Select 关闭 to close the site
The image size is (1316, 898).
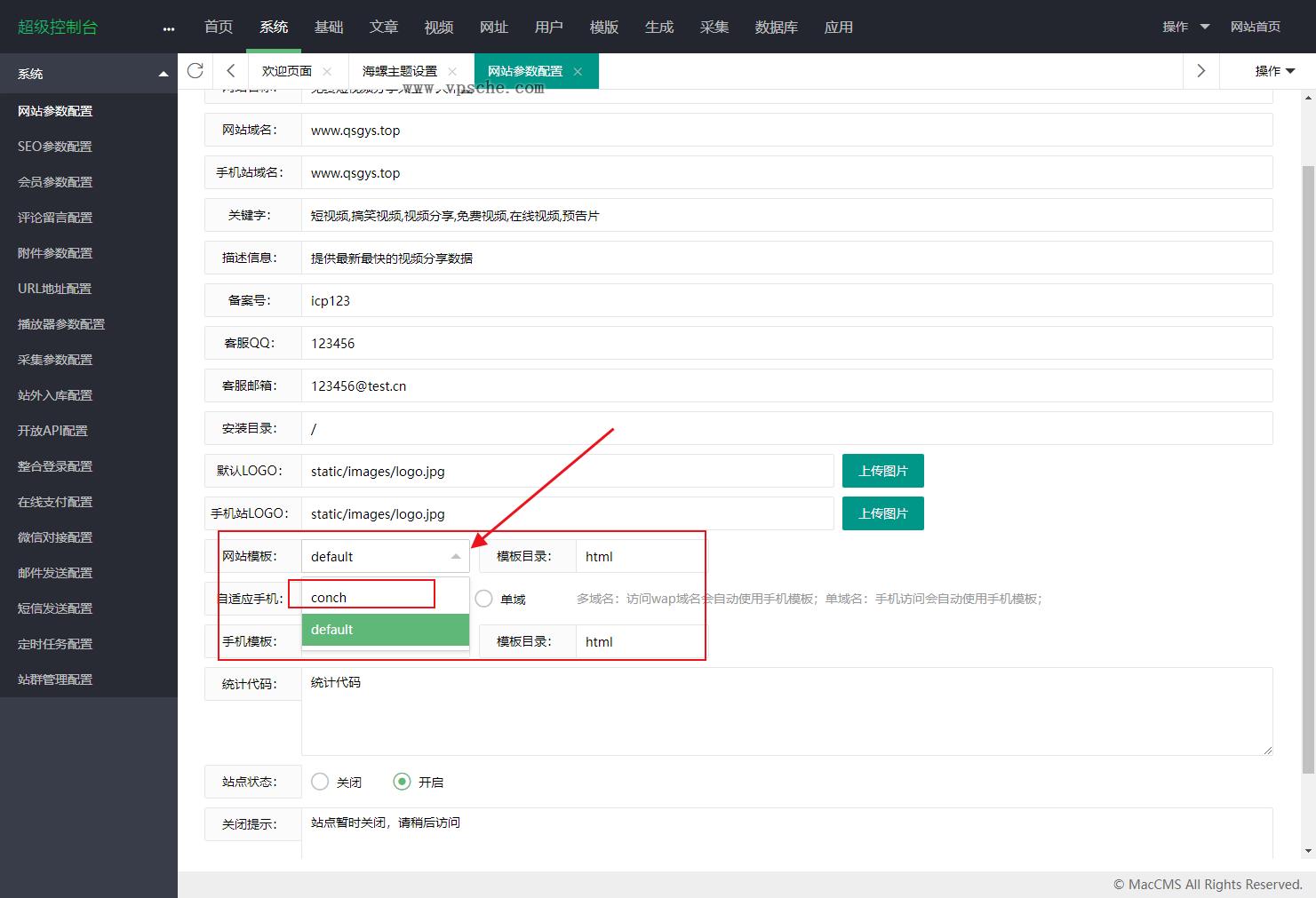pos(320,782)
